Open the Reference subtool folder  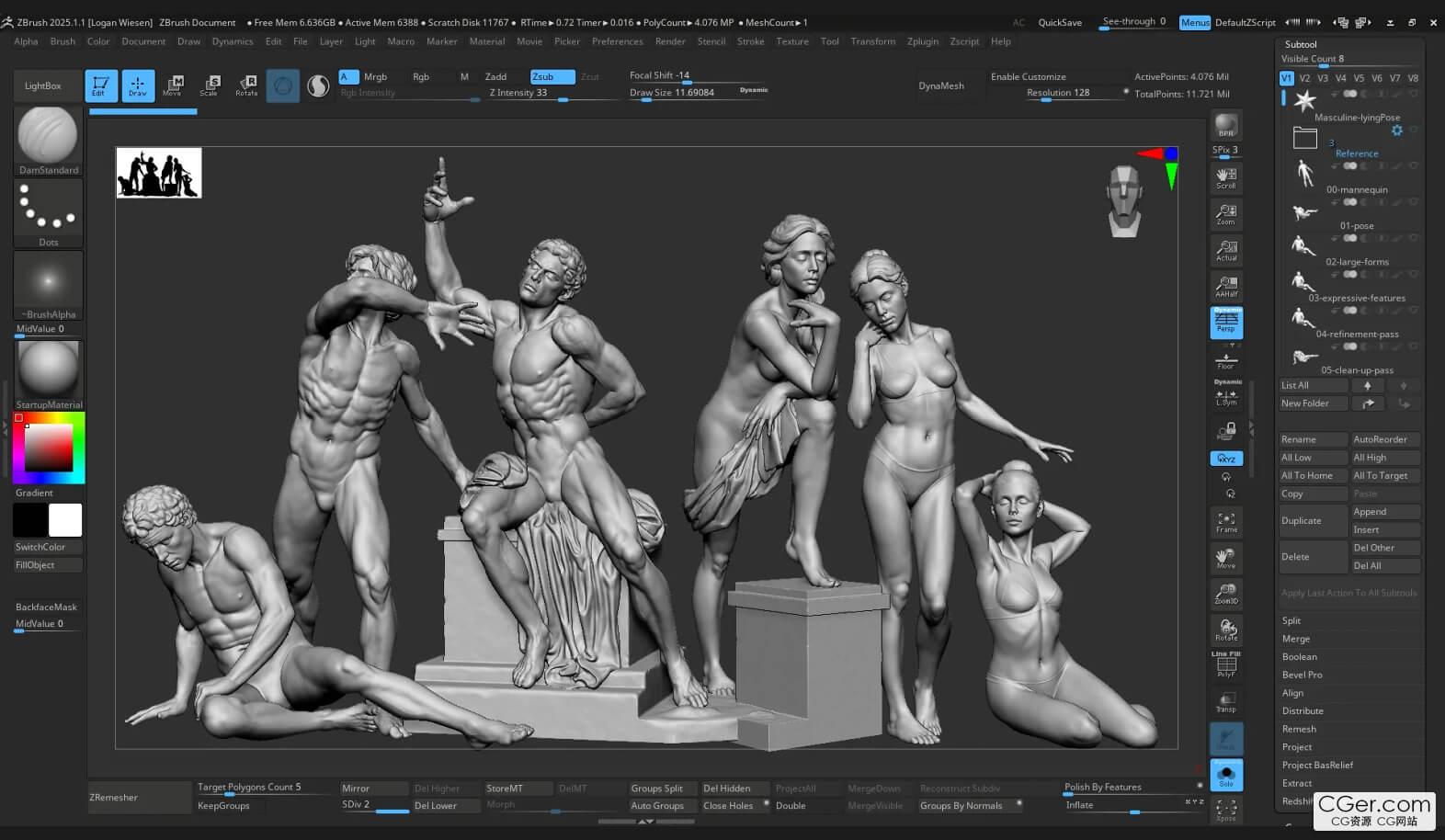(1356, 153)
